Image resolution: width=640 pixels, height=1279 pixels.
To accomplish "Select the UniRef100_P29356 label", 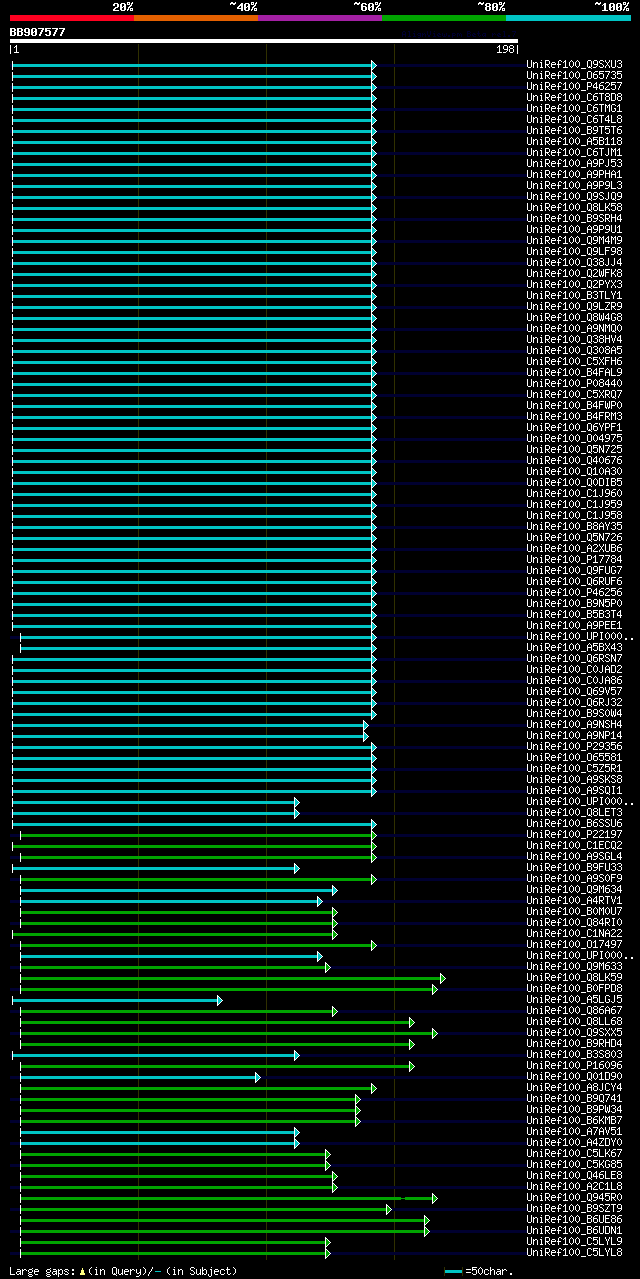I will coord(574,746).
